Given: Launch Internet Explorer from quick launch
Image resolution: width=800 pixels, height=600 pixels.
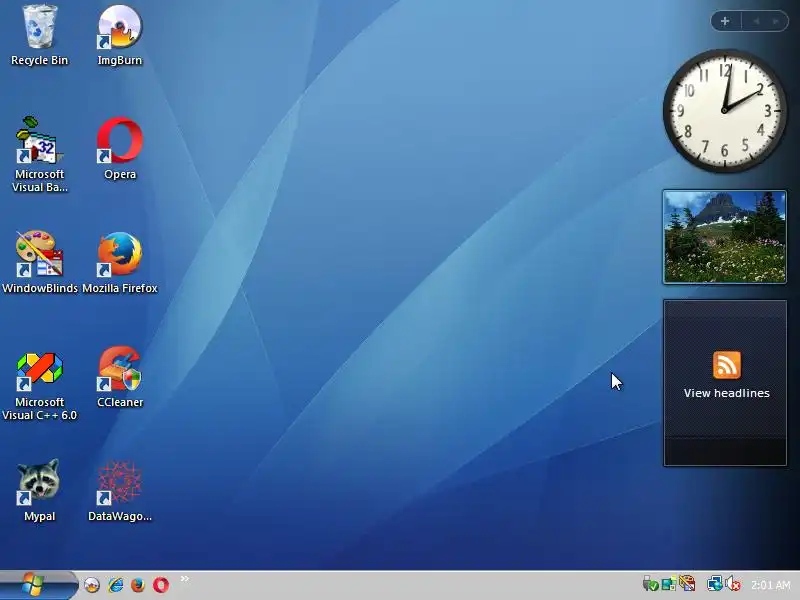Looking at the screenshot, I should [x=116, y=585].
